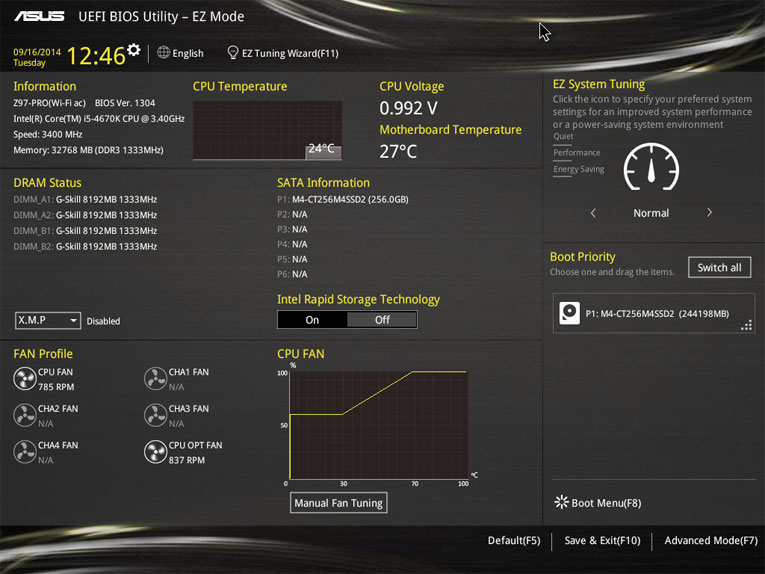
Task: Click the Switch all button
Action: pos(719,267)
